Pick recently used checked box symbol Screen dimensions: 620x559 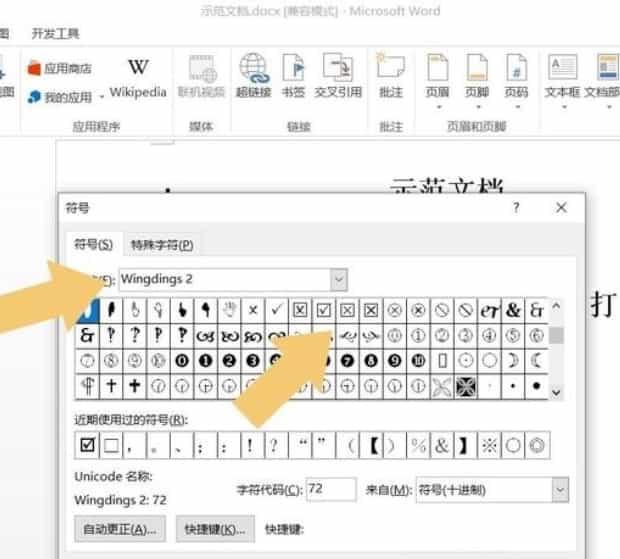87,445
